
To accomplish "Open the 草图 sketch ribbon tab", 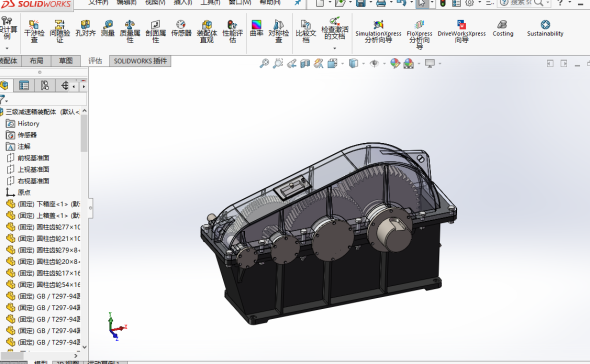I will (65, 61).
